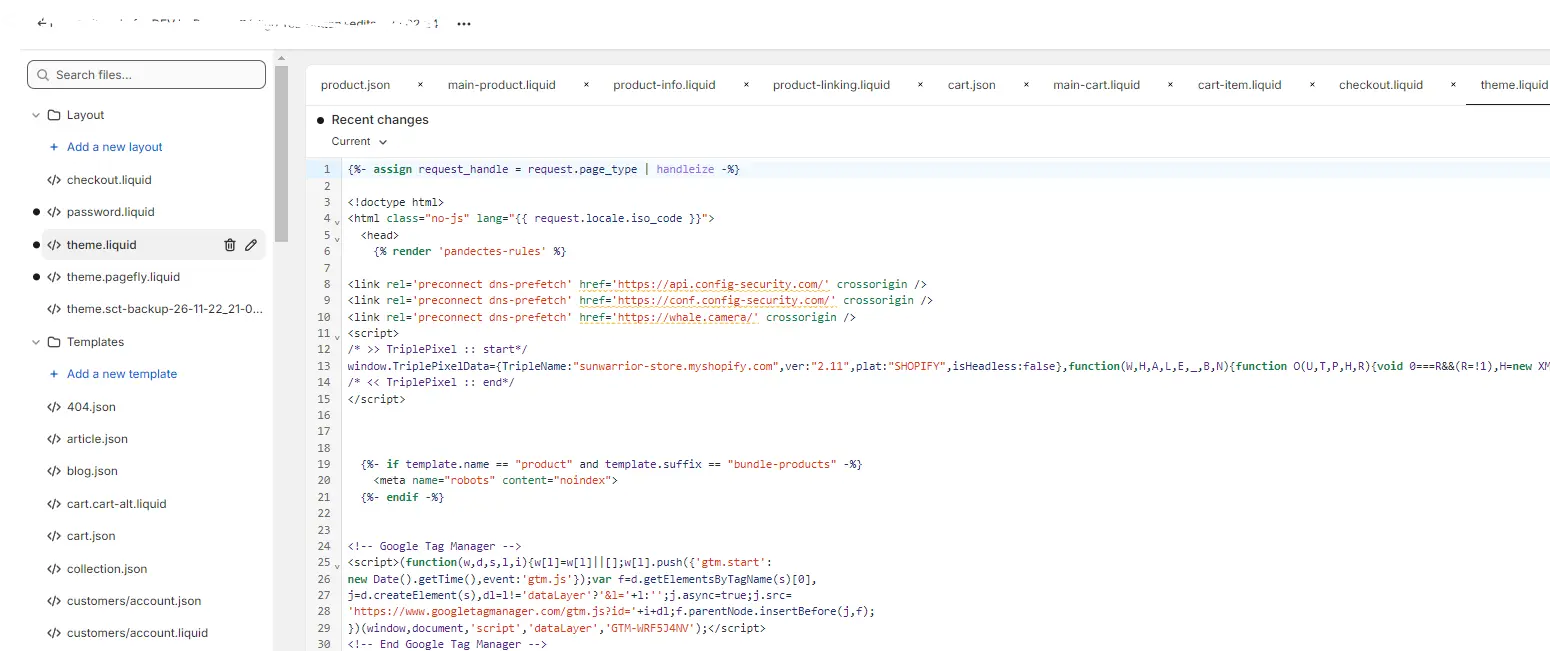This screenshot has width=1550, height=651.
Task: Click the Recent changes heading
Action: pyautogui.click(x=380, y=120)
